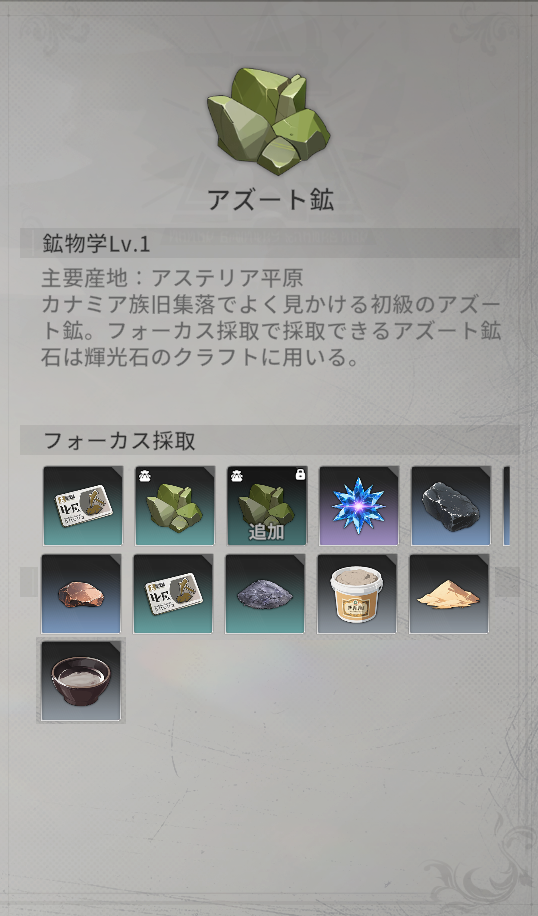Click the large Azoth ore image

point(269,121)
